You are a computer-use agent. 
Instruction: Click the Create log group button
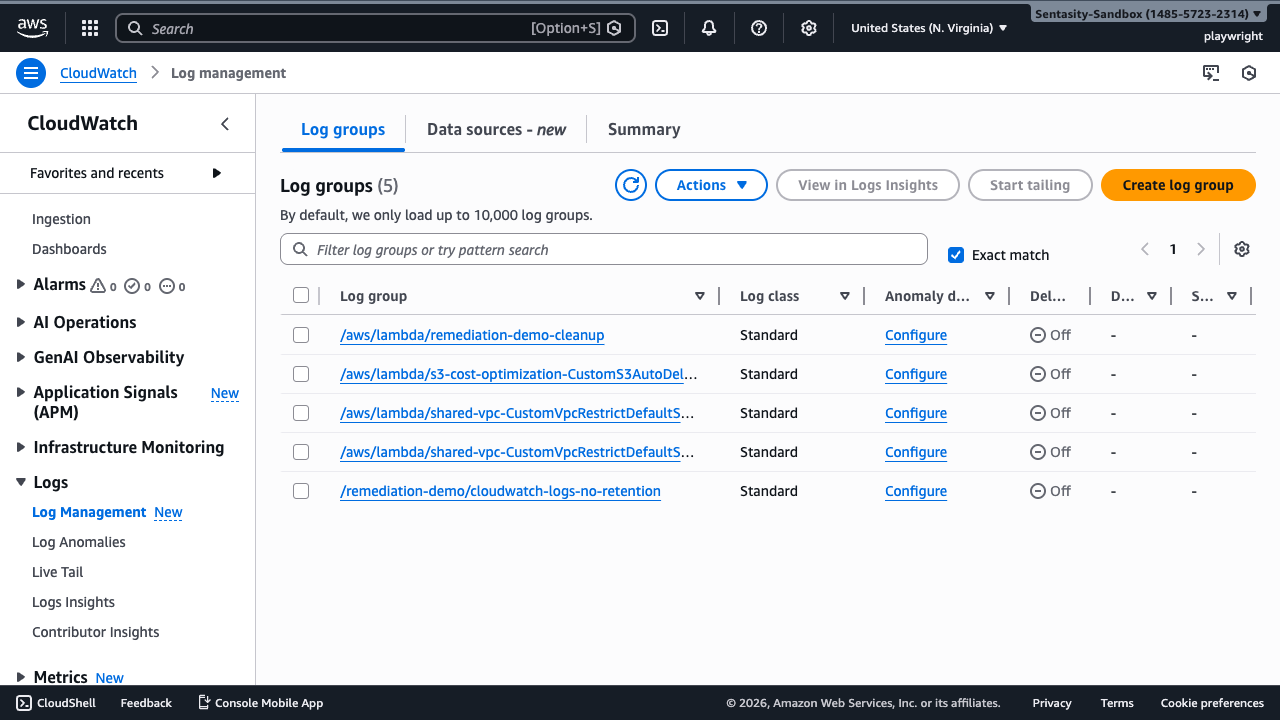(1178, 185)
